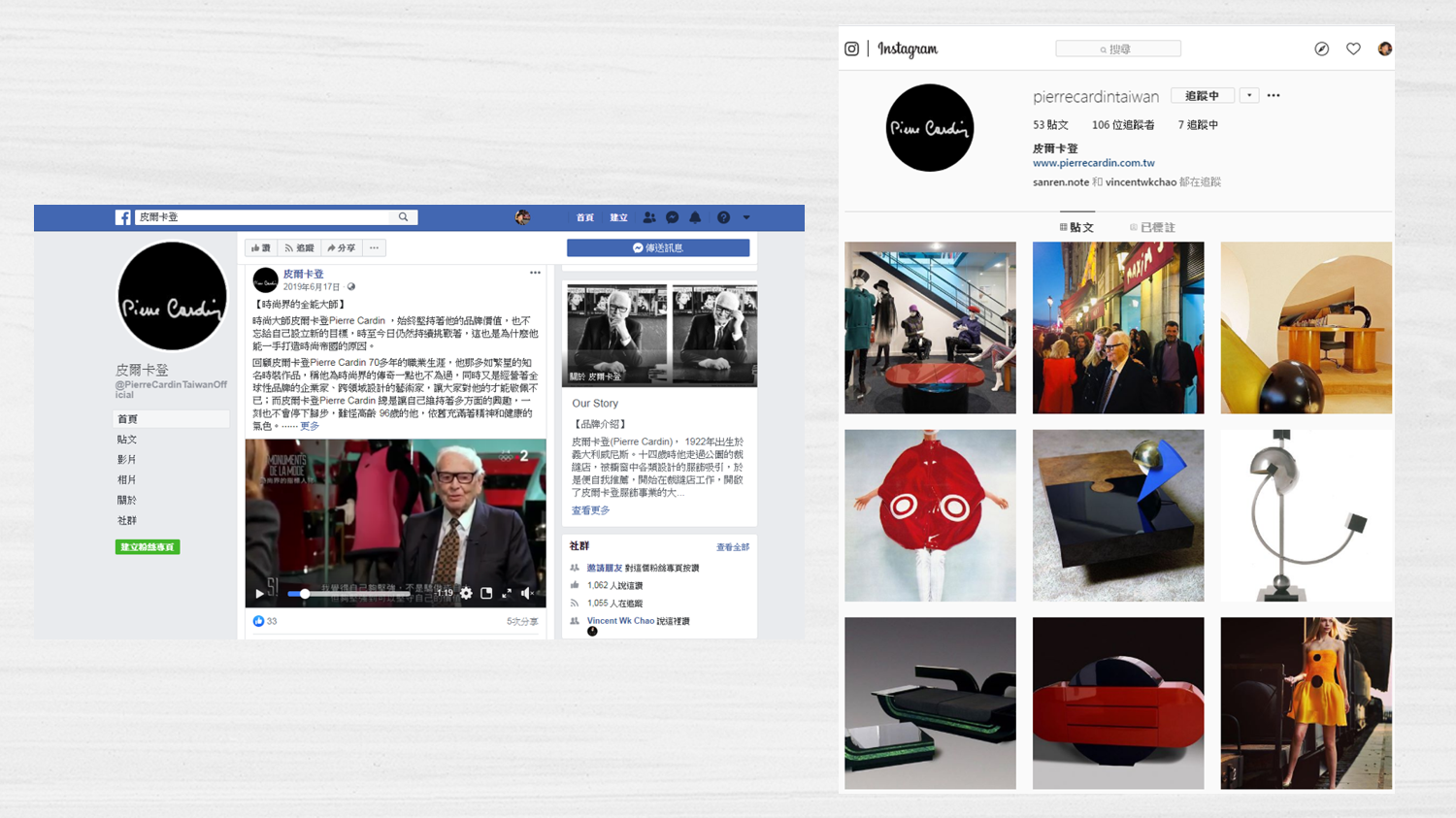Click the 傳送訊息 send message button
Screen dimensions: 1456x818
tap(657, 247)
